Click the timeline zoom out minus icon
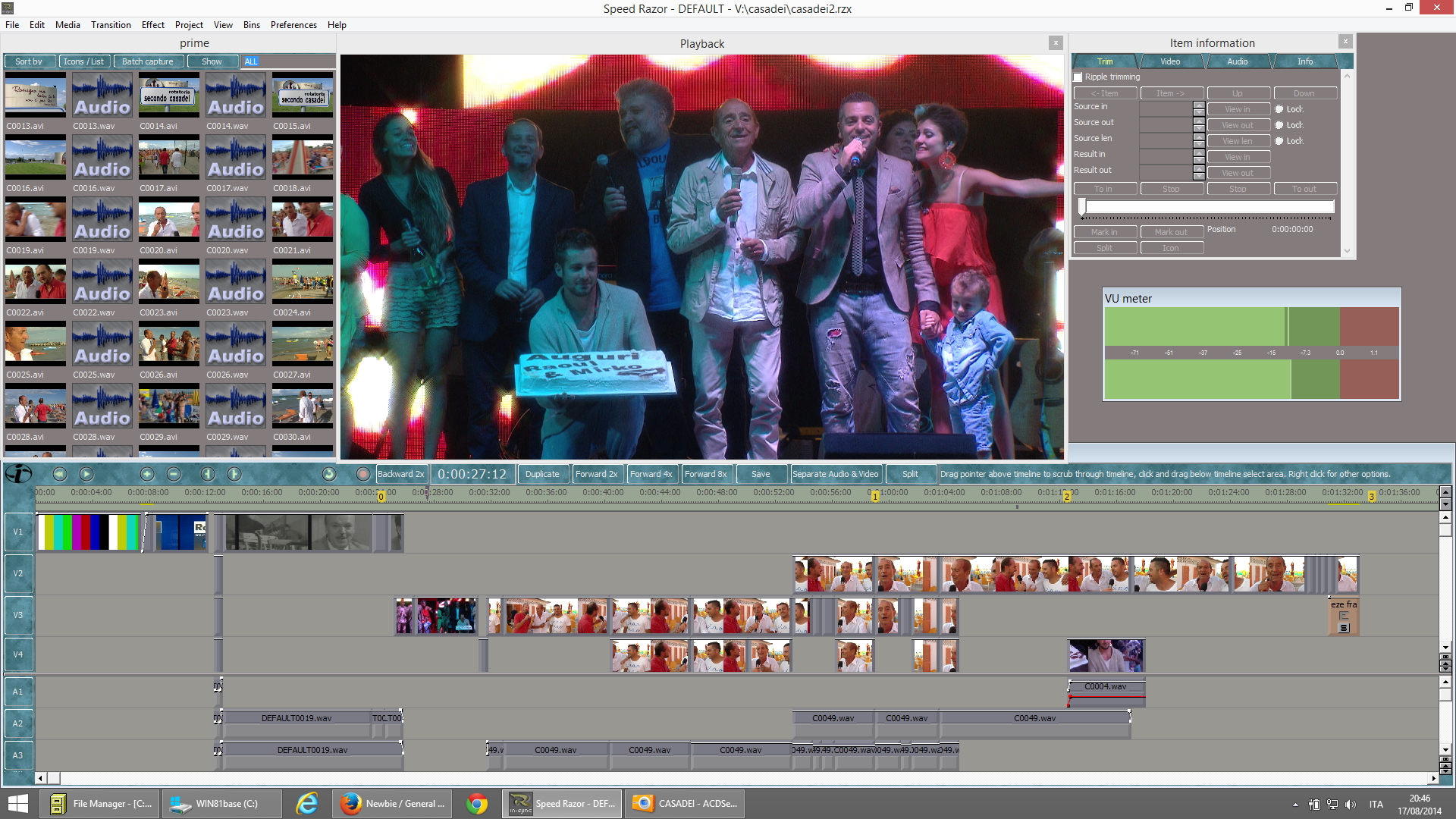1456x819 pixels. 174,474
